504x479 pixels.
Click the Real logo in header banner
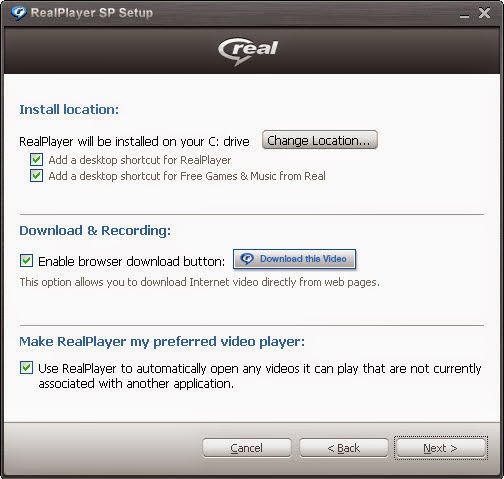[x=248, y=51]
